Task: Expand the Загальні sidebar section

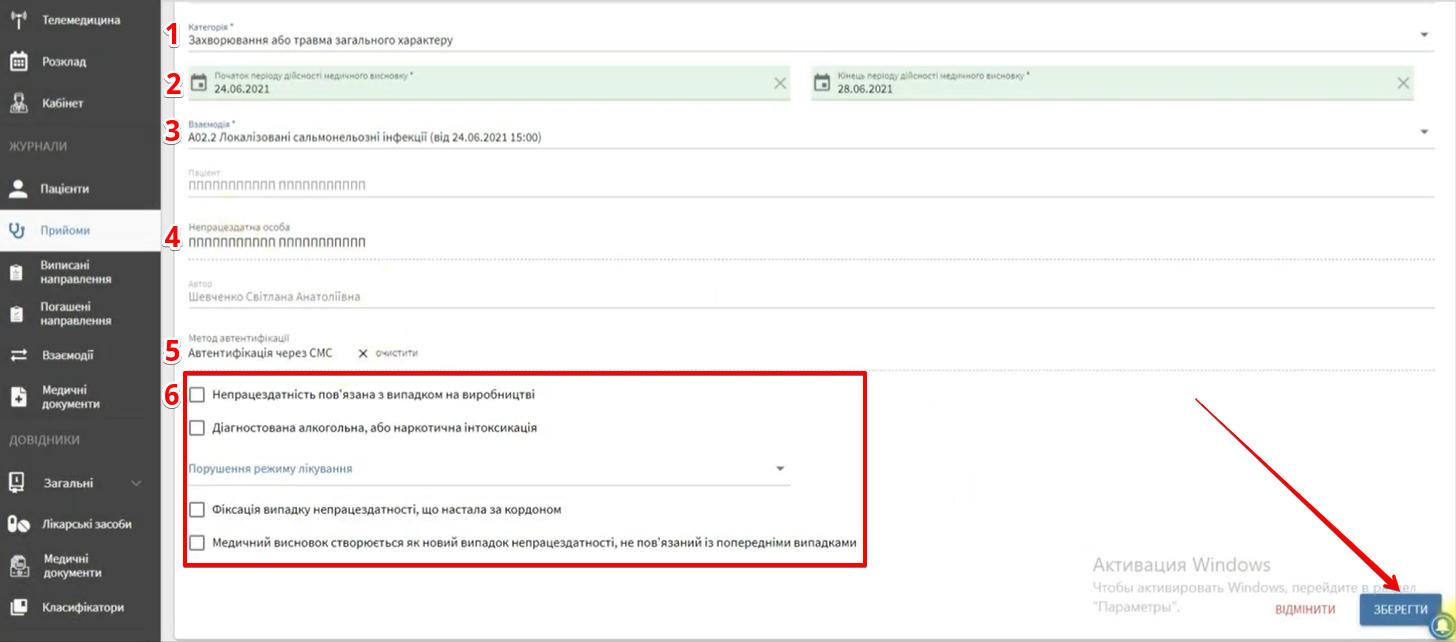Action: pyautogui.click(x=136, y=483)
